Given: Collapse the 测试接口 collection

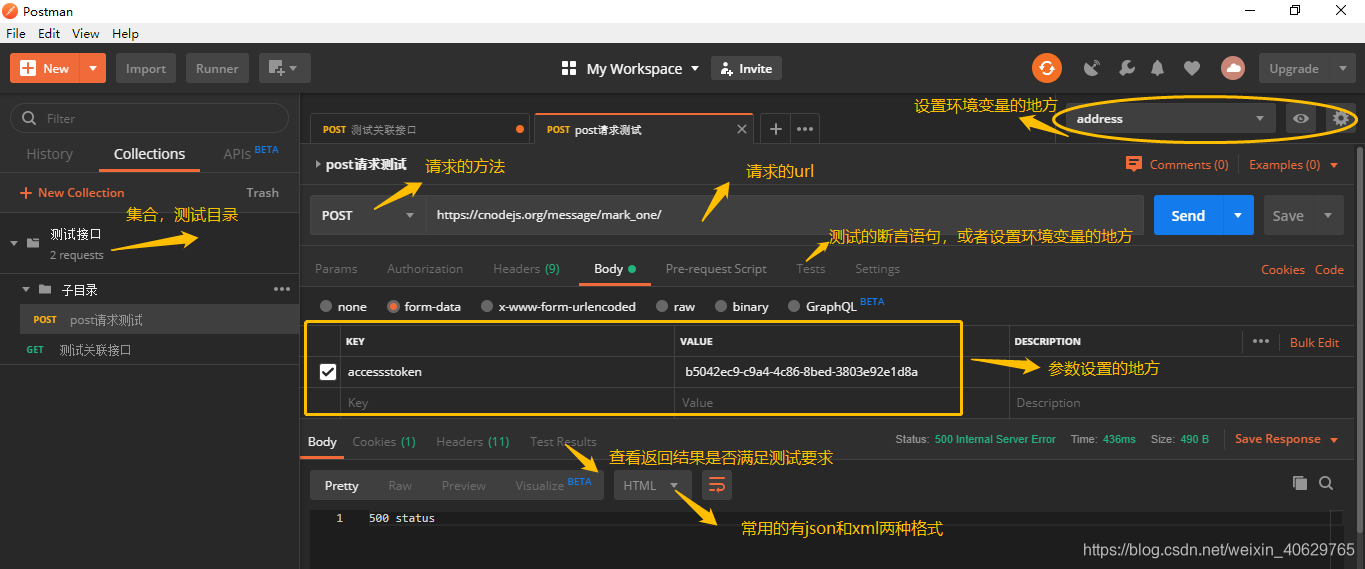Looking at the screenshot, I should (14, 242).
